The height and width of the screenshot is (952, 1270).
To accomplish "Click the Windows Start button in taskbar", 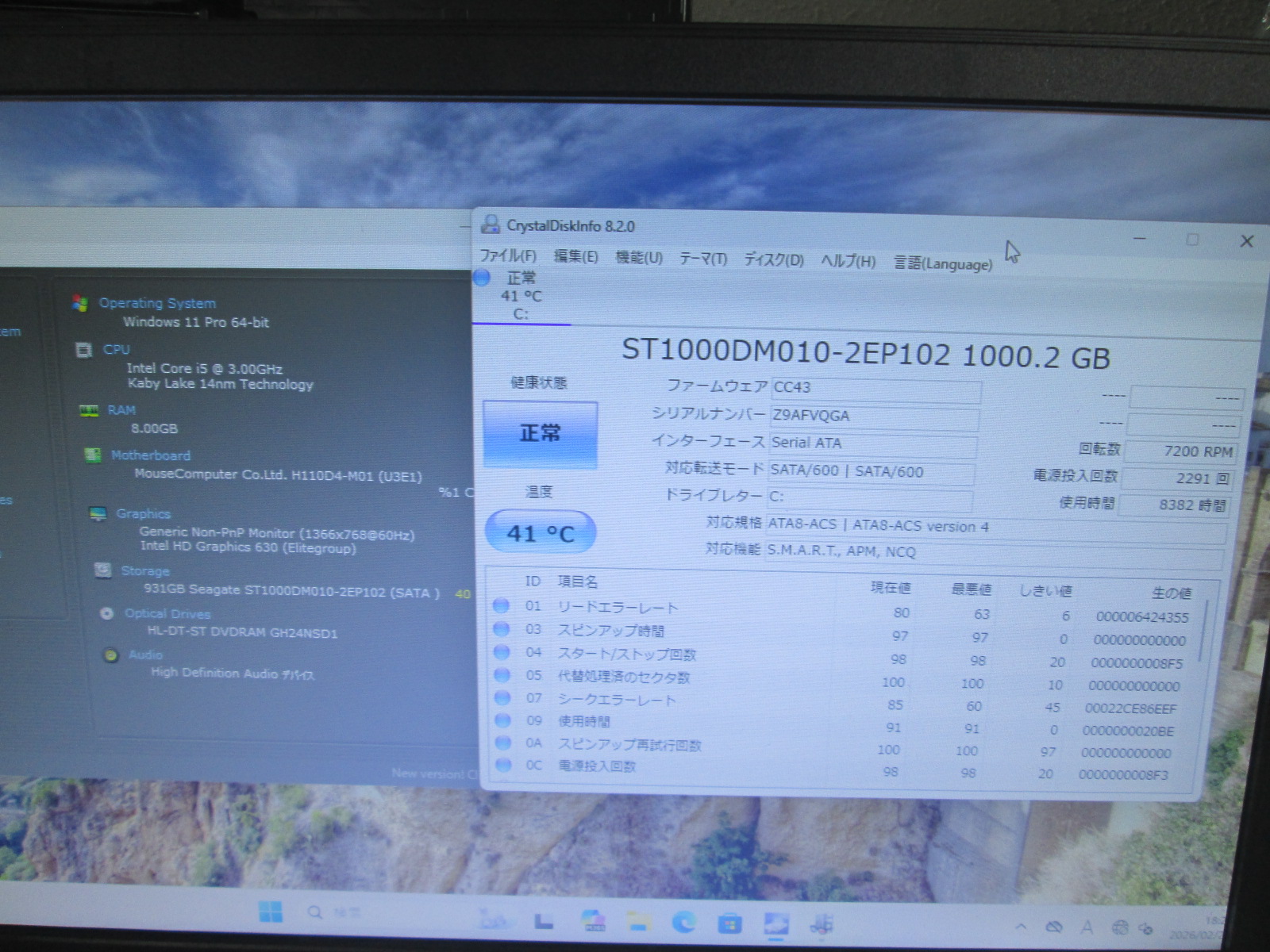I will pos(271,912).
